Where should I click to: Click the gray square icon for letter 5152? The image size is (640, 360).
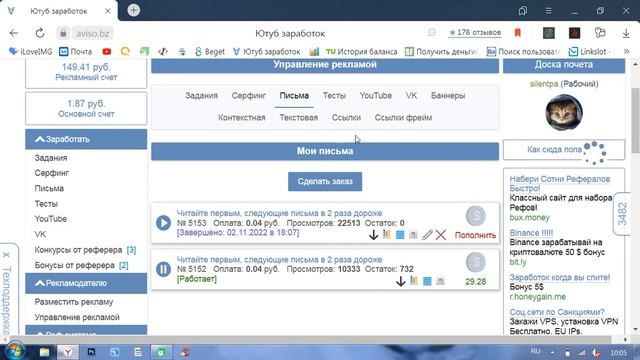[440, 281]
